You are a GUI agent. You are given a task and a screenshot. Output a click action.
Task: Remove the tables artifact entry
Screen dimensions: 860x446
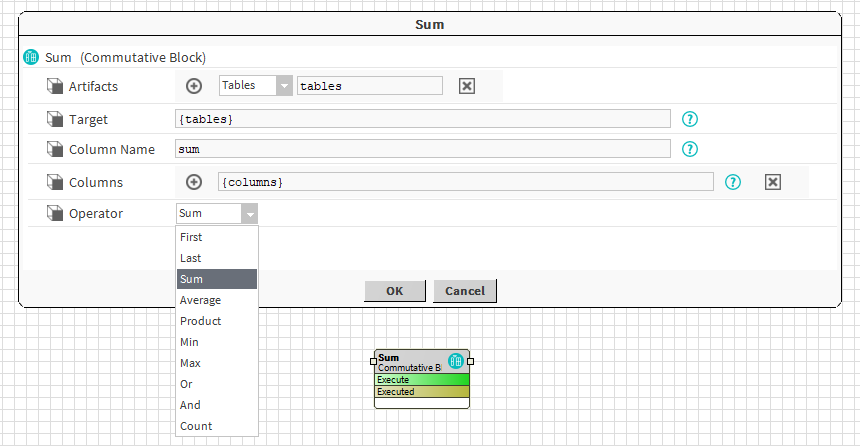[466, 86]
